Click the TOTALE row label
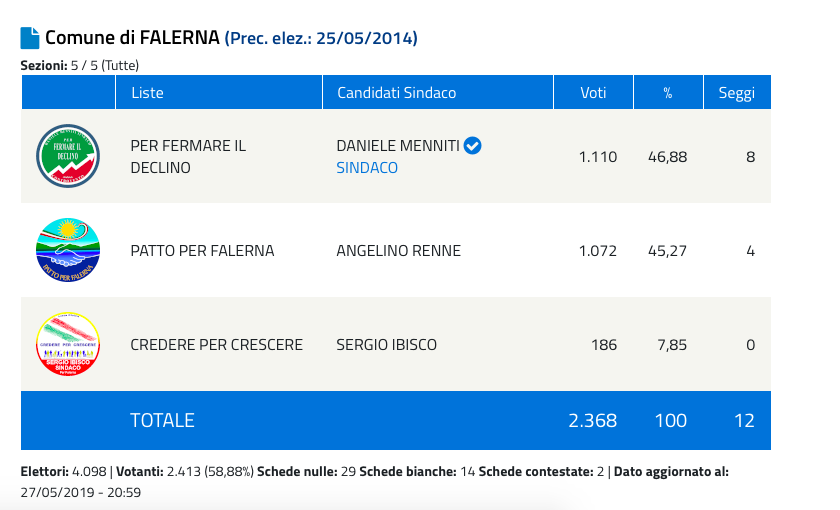 162,421
